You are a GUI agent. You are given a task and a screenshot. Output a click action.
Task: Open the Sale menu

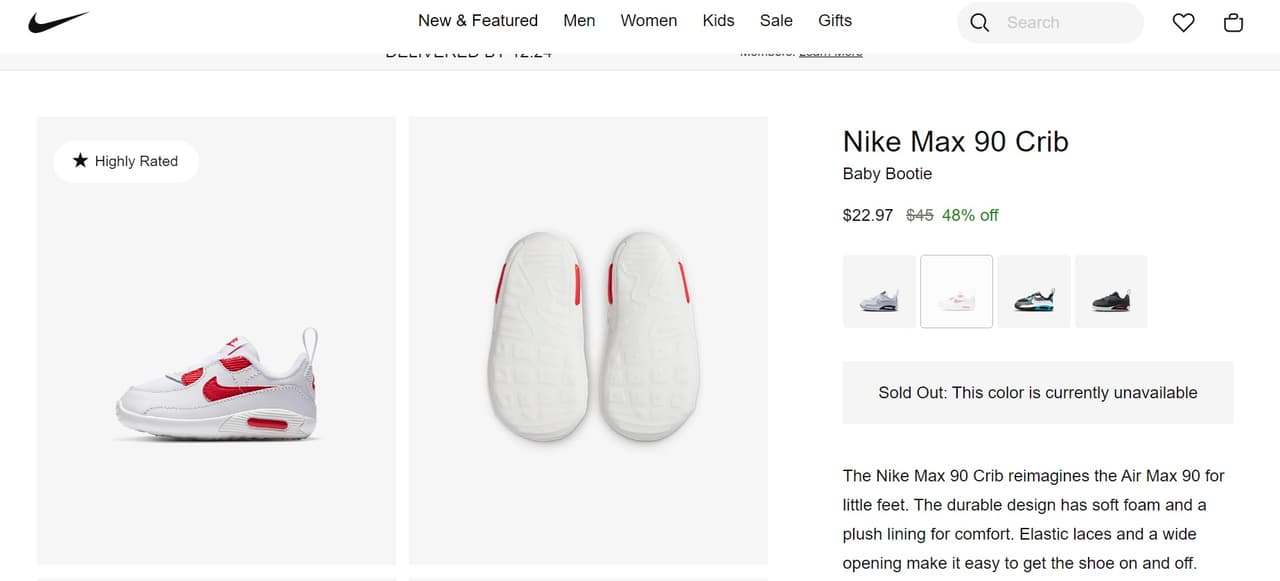point(776,20)
